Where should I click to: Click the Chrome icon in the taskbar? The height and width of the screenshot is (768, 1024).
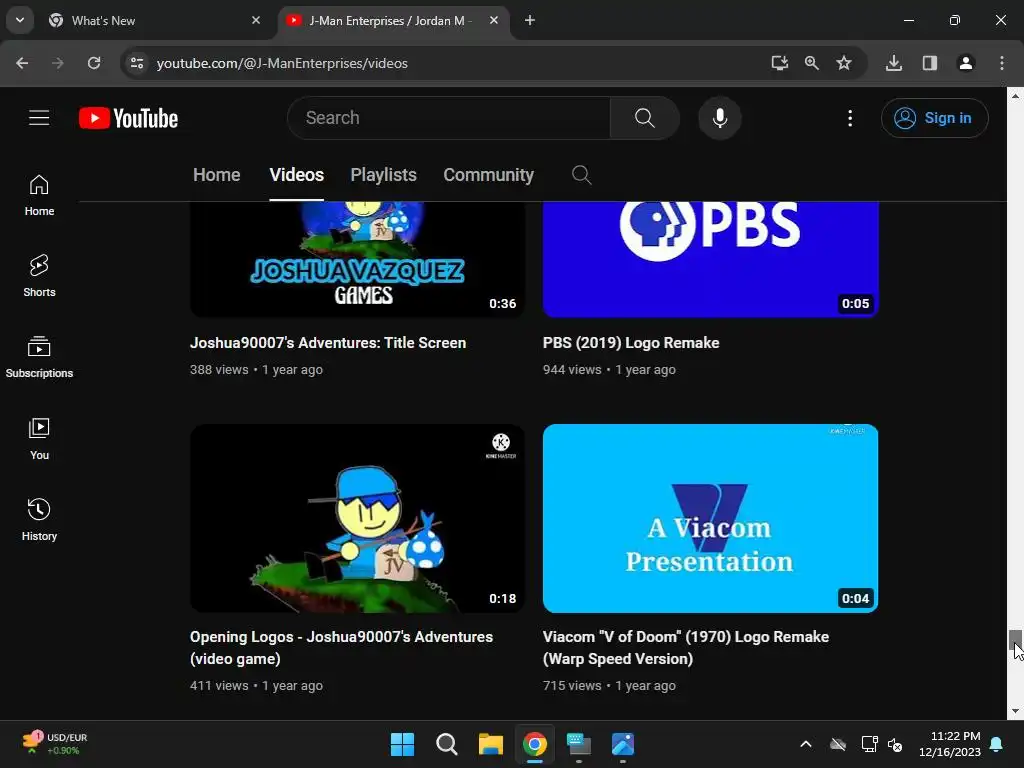click(x=535, y=744)
